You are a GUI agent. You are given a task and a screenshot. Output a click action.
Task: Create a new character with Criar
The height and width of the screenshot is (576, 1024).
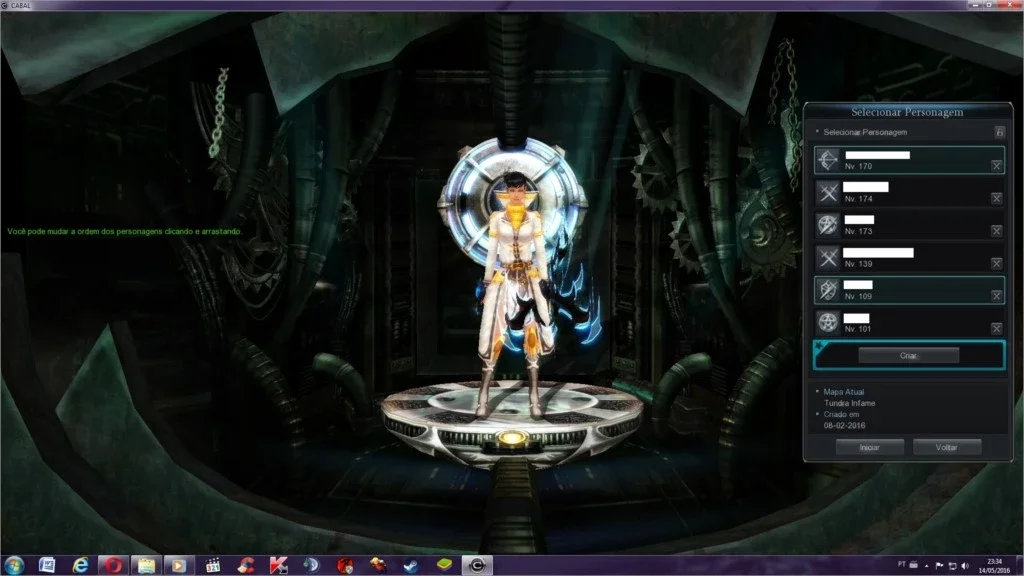908,355
